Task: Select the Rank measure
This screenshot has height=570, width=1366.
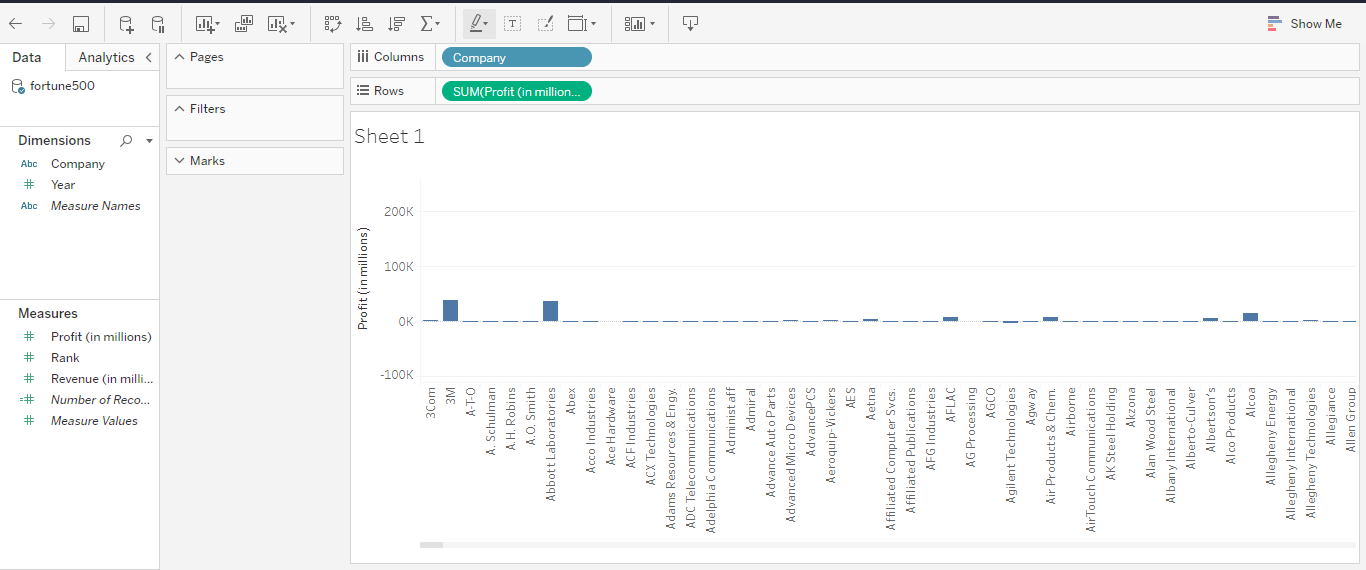Action: pos(65,358)
